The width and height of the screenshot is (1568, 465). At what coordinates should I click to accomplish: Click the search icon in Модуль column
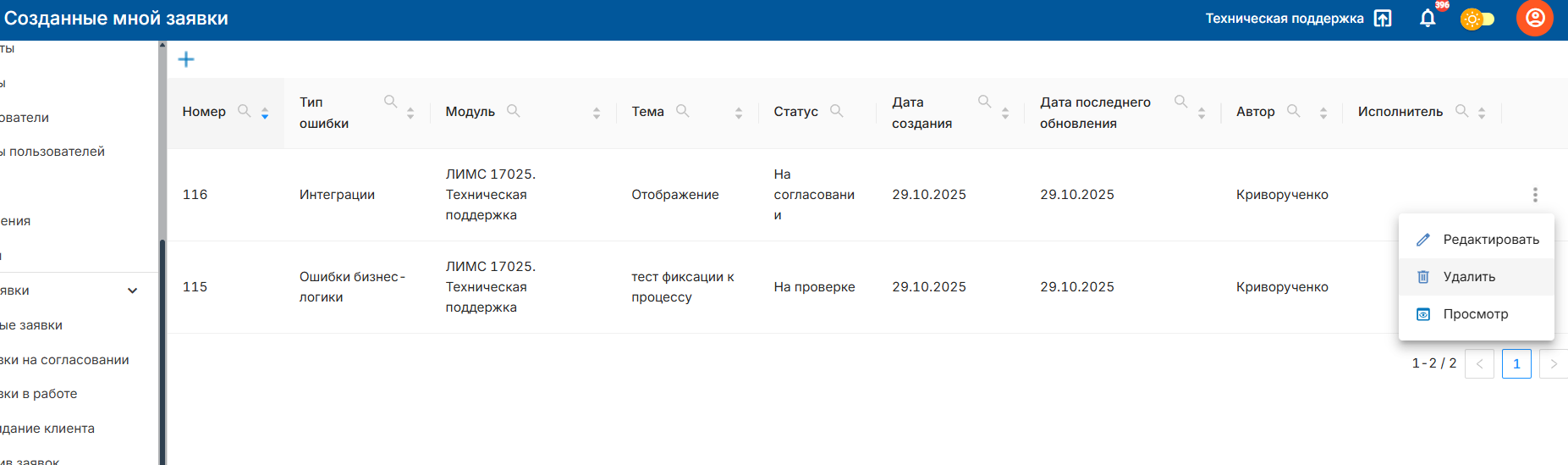[514, 111]
